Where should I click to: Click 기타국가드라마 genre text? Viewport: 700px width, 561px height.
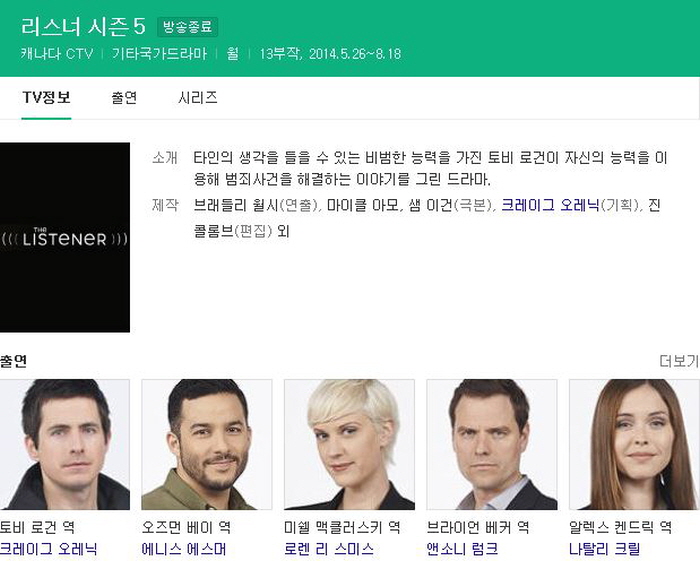(159, 54)
